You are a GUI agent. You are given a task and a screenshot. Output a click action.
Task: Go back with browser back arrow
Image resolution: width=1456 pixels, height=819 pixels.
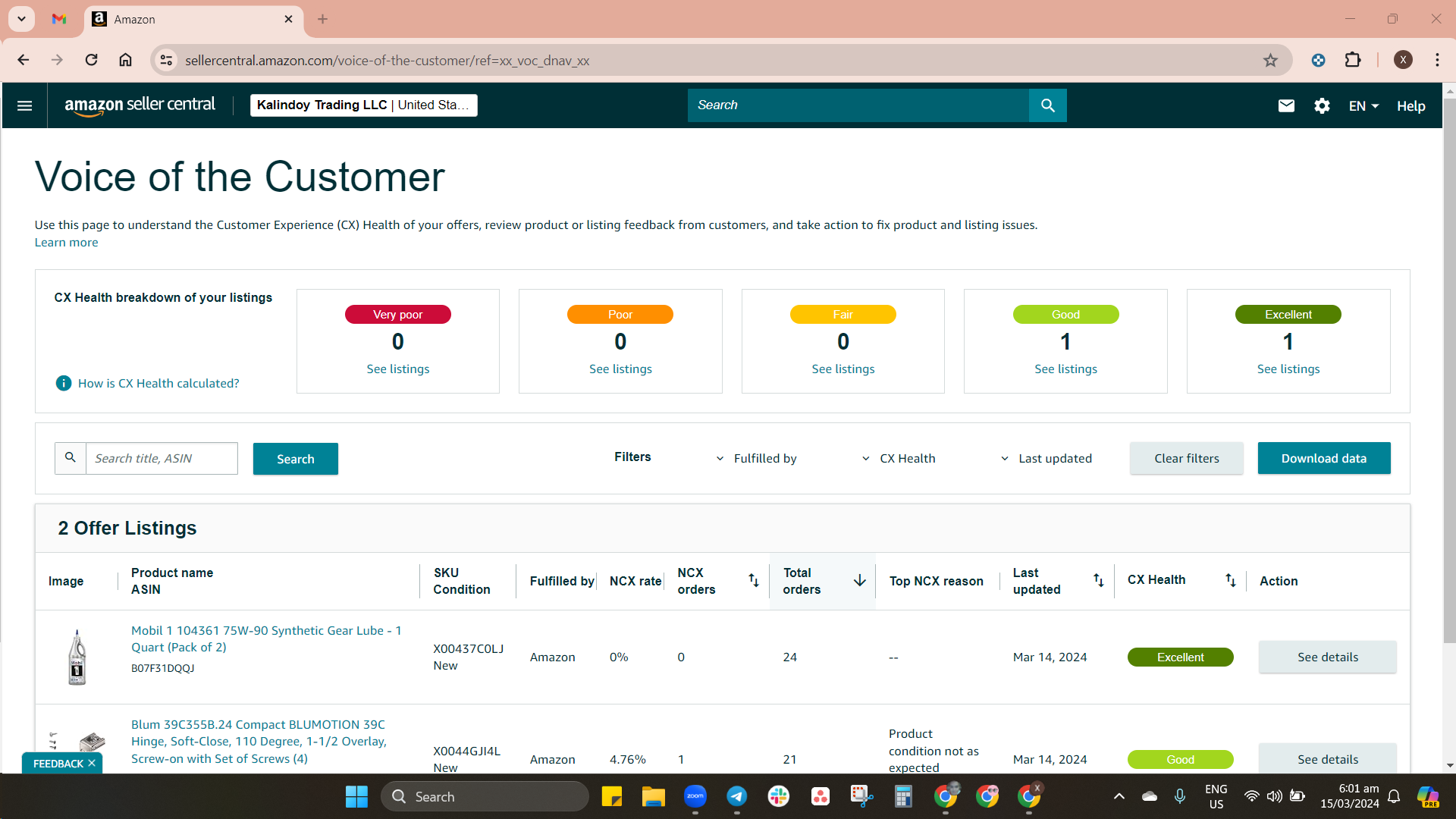[x=23, y=60]
